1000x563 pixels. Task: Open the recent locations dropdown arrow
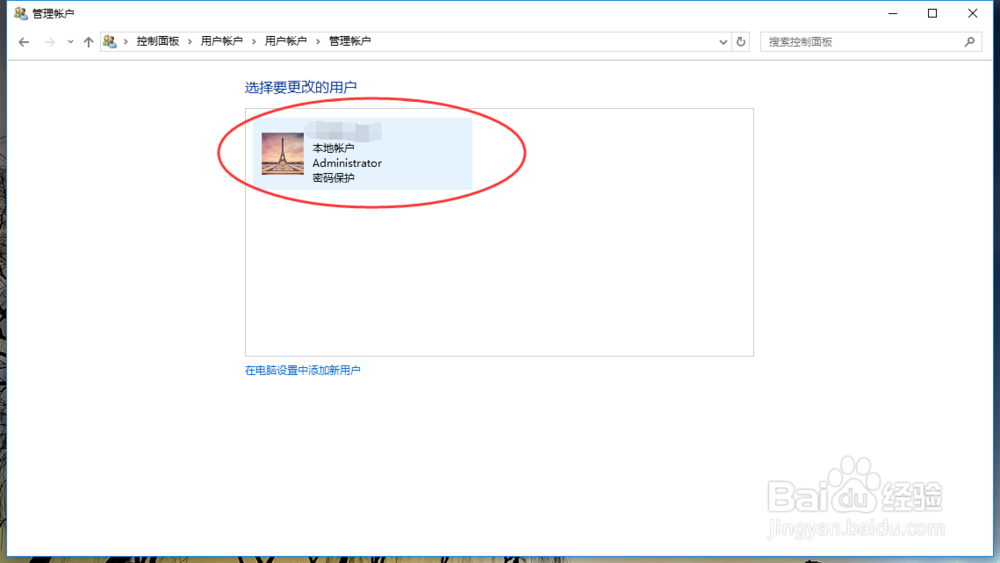pos(70,42)
